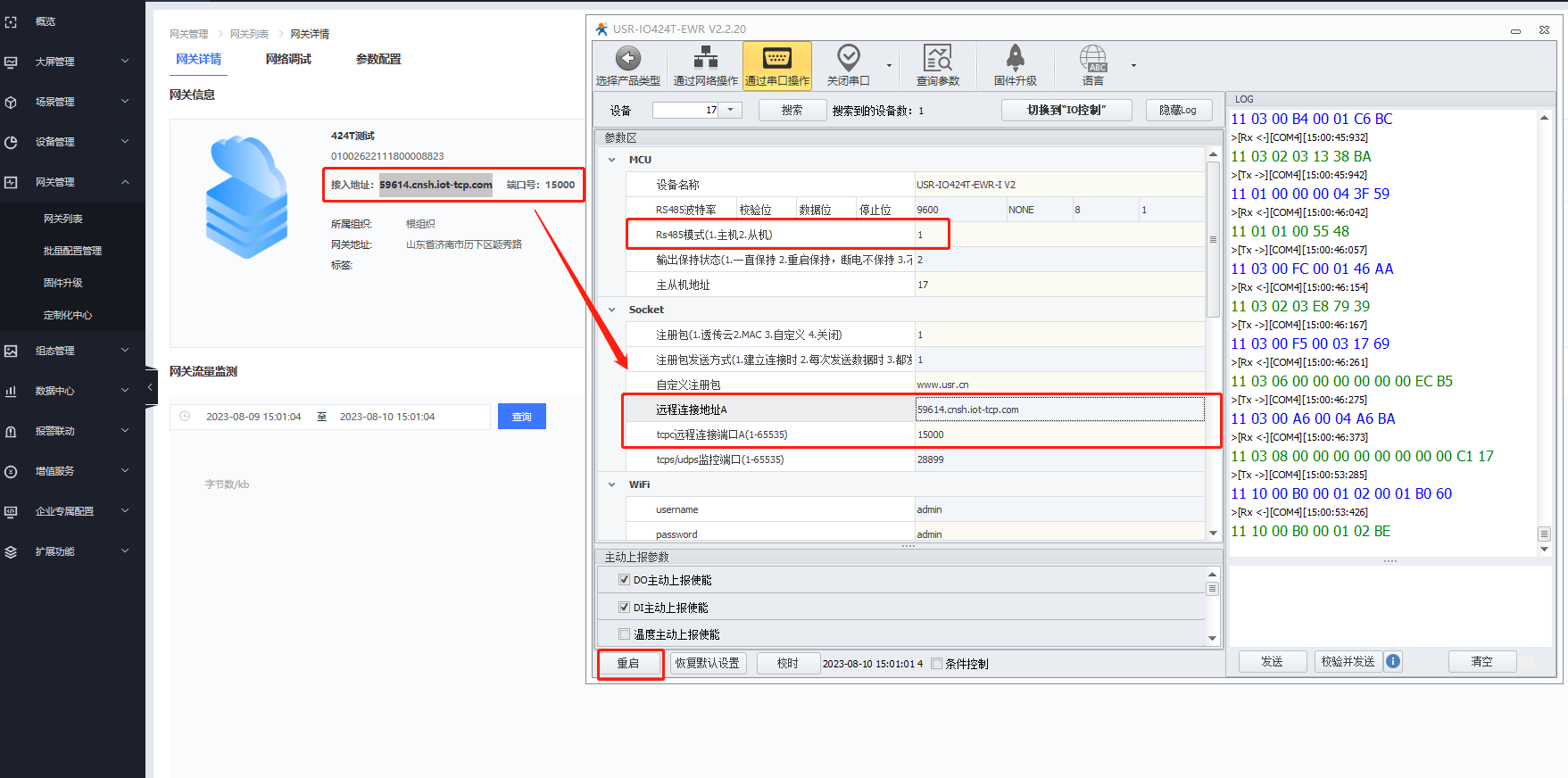Image resolution: width=1568 pixels, height=778 pixels.
Task: Open Firmware Upgrade rocket icon
Action: pyautogui.click(x=1015, y=59)
